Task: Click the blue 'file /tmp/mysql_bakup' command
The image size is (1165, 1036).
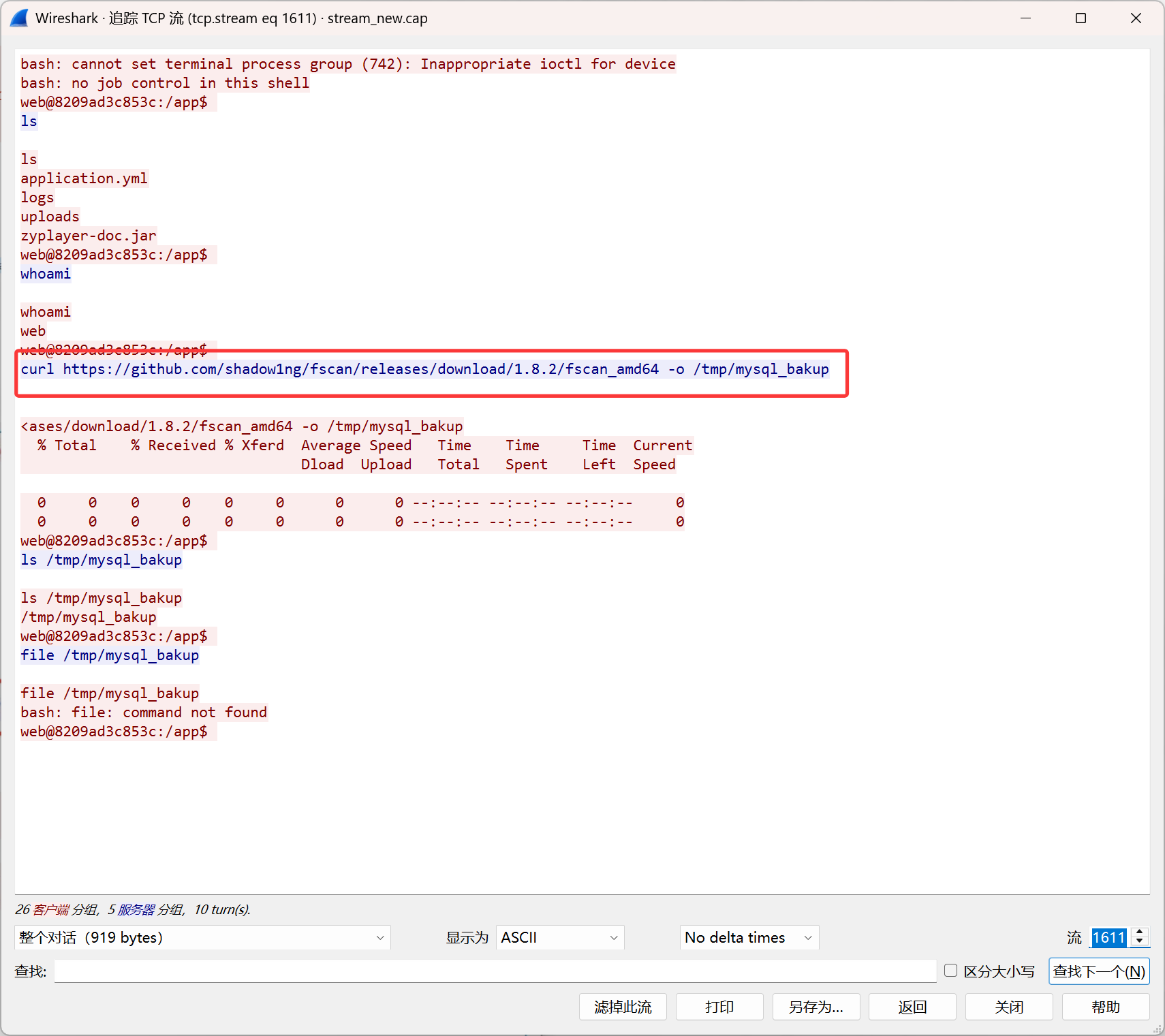Action: (x=110, y=655)
